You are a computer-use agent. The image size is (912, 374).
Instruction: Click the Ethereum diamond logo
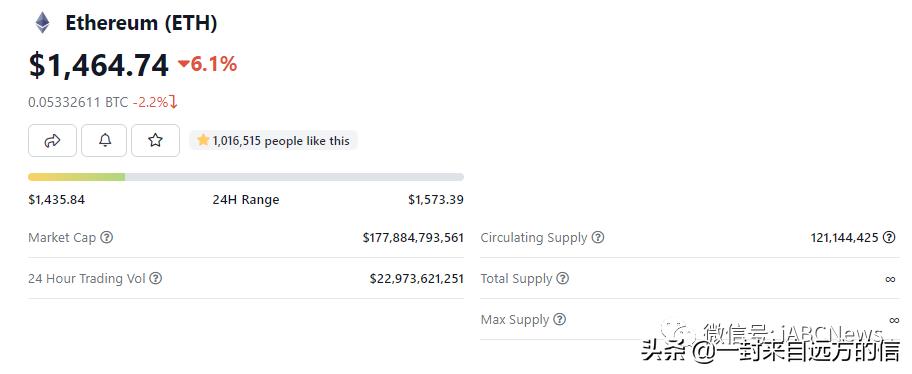42,23
